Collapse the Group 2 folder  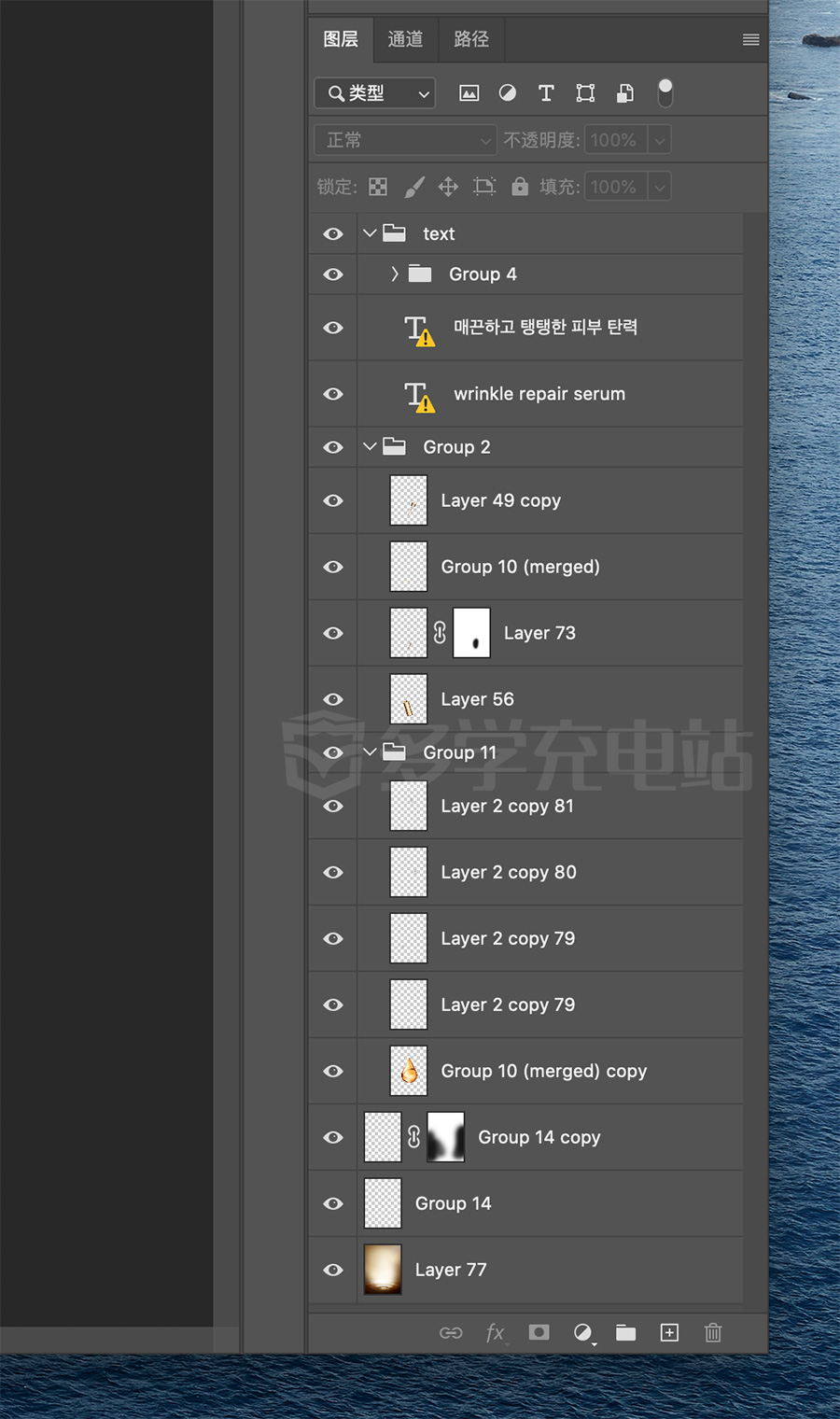(x=370, y=447)
